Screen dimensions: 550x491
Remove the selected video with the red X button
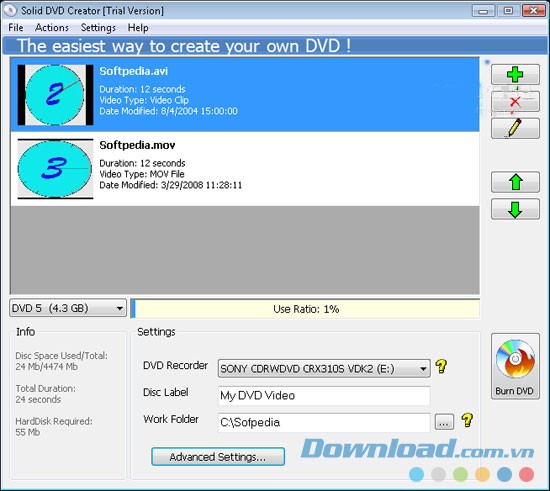pyautogui.click(x=515, y=102)
